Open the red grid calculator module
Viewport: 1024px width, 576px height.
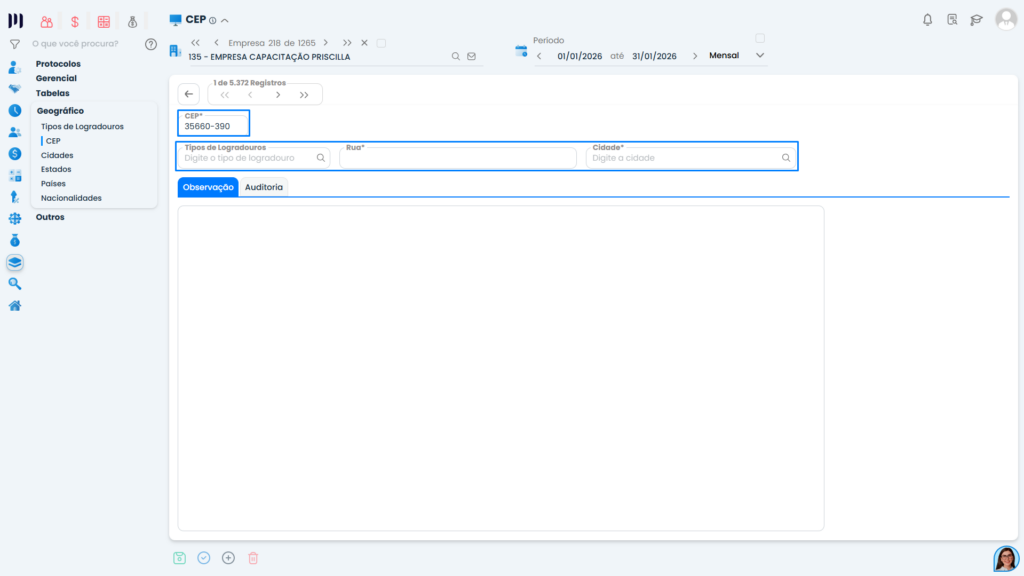(x=104, y=22)
